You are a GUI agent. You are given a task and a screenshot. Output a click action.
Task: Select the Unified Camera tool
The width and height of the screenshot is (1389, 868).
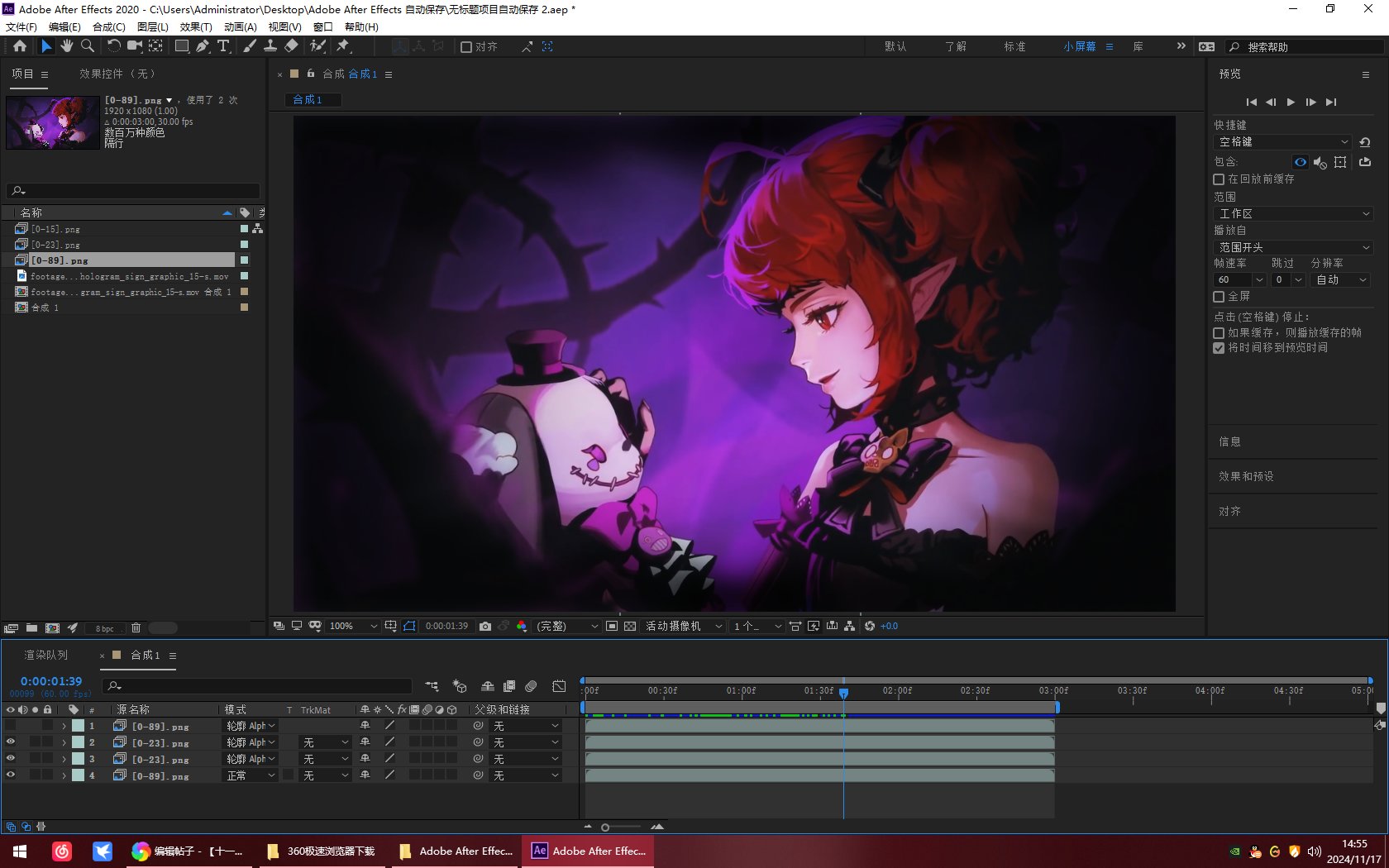(x=135, y=46)
